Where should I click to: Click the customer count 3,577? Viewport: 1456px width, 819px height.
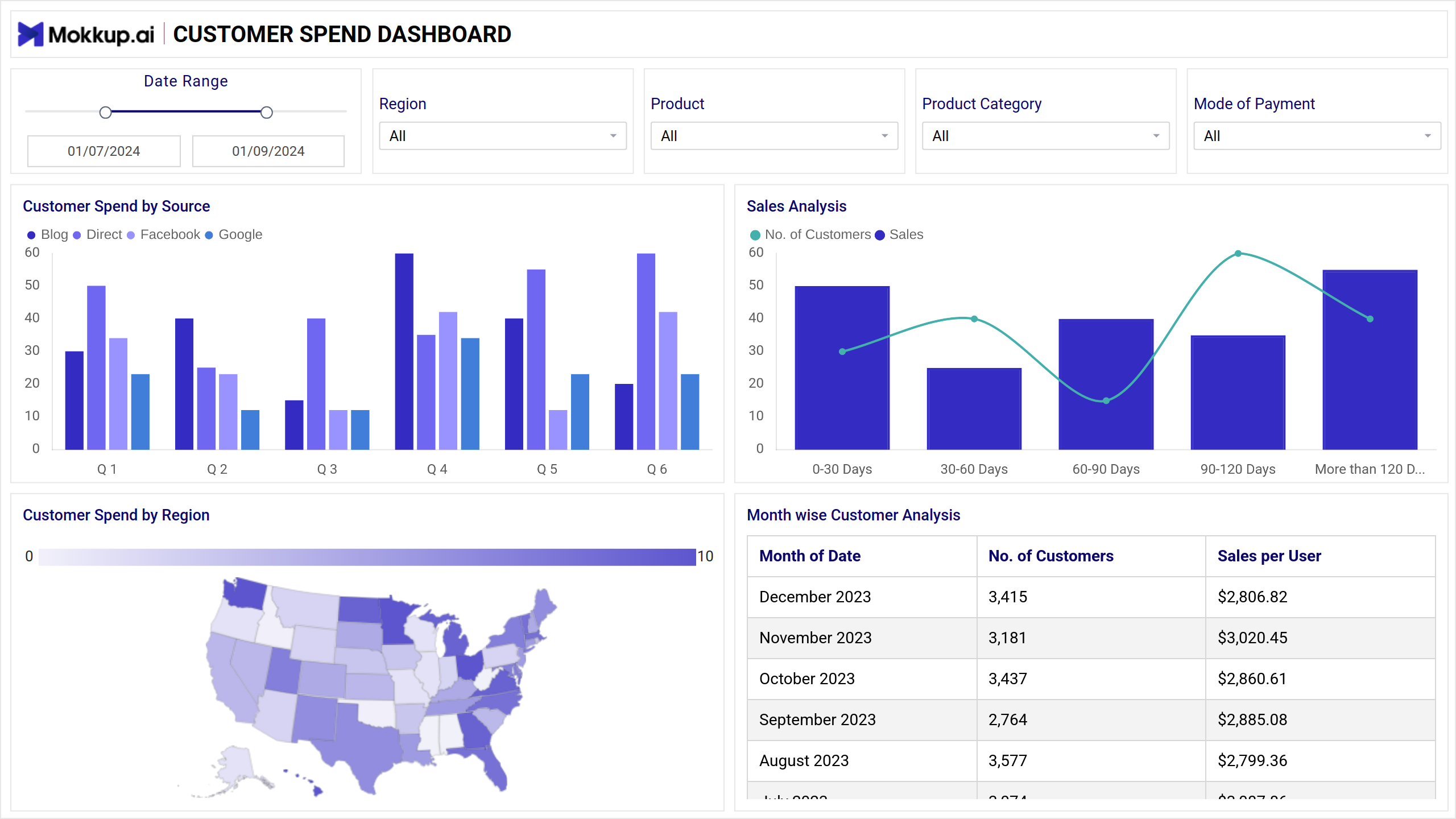point(1008,761)
